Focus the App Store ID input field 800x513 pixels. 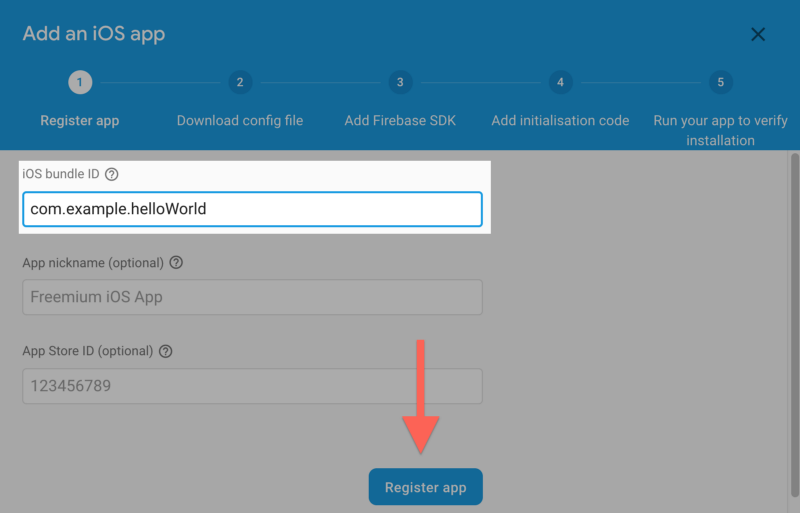click(x=253, y=386)
